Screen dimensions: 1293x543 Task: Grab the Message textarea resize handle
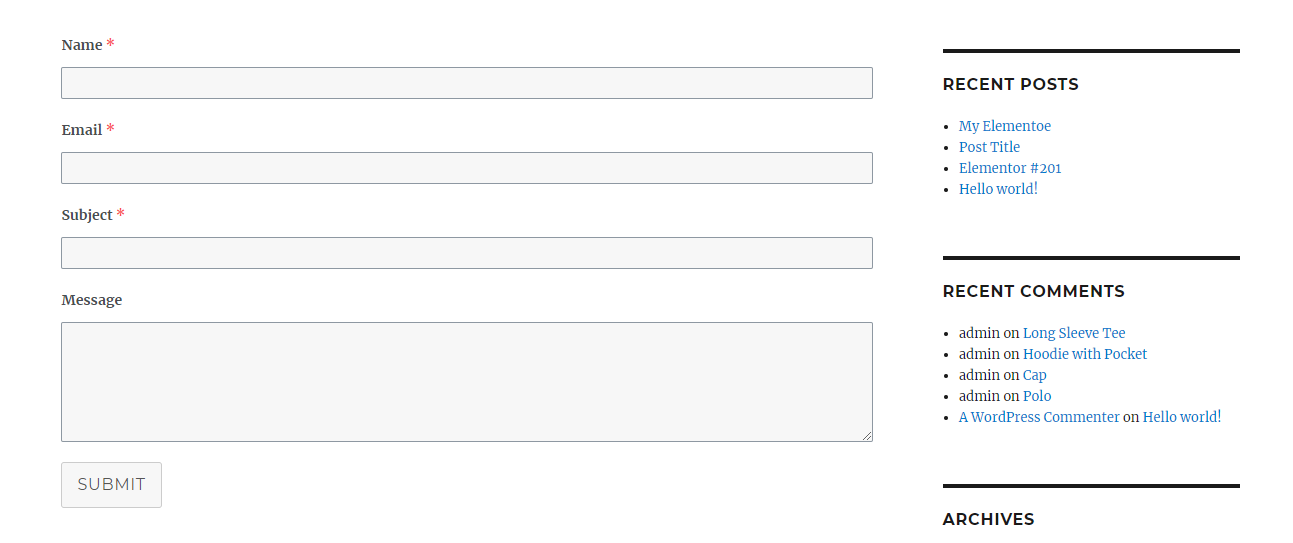(867, 436)
